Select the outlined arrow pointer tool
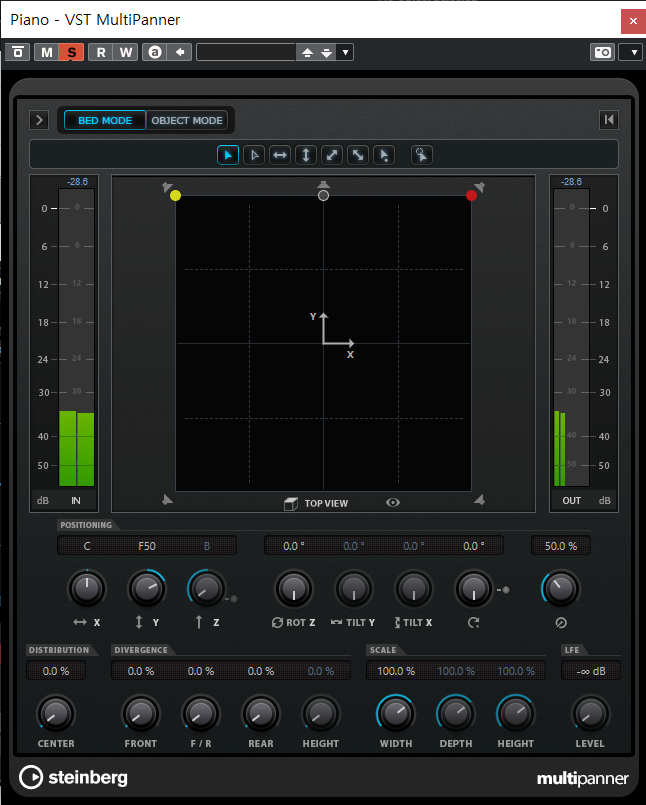This screenshot has height=805, width=646. tap(254, 155)
